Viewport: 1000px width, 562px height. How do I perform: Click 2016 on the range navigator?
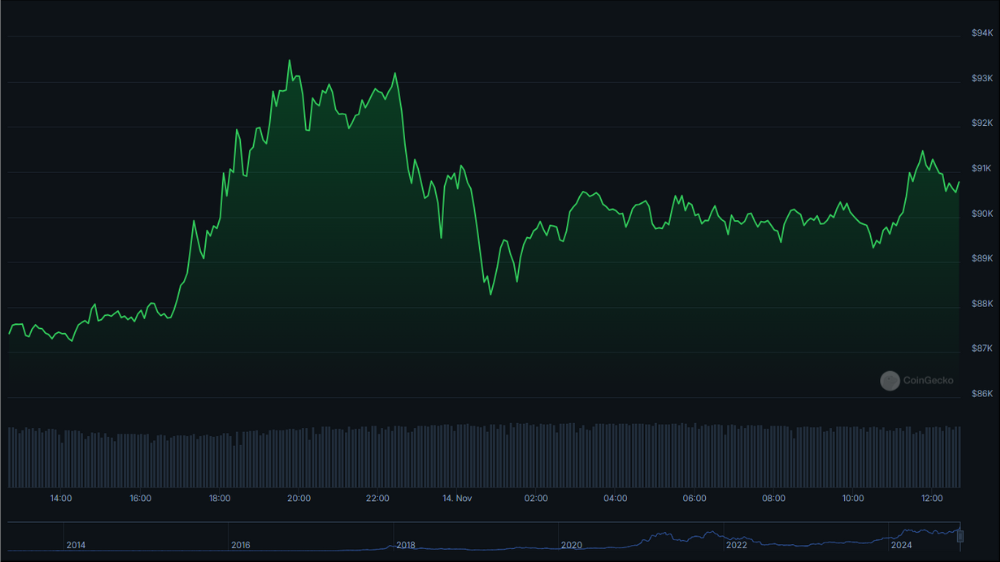240,545
